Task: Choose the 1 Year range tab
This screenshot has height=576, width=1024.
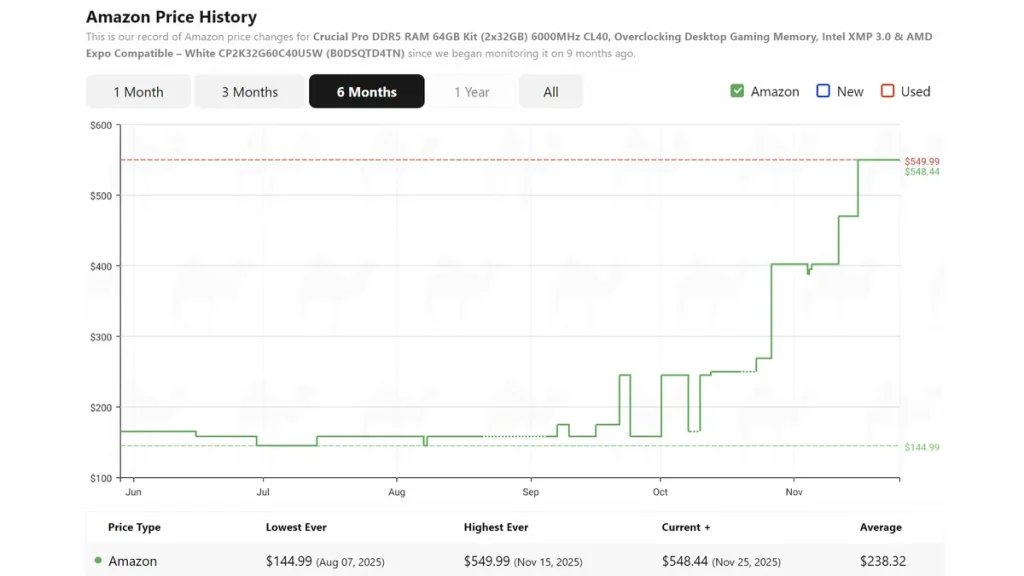Action: (x=472, y=92)
